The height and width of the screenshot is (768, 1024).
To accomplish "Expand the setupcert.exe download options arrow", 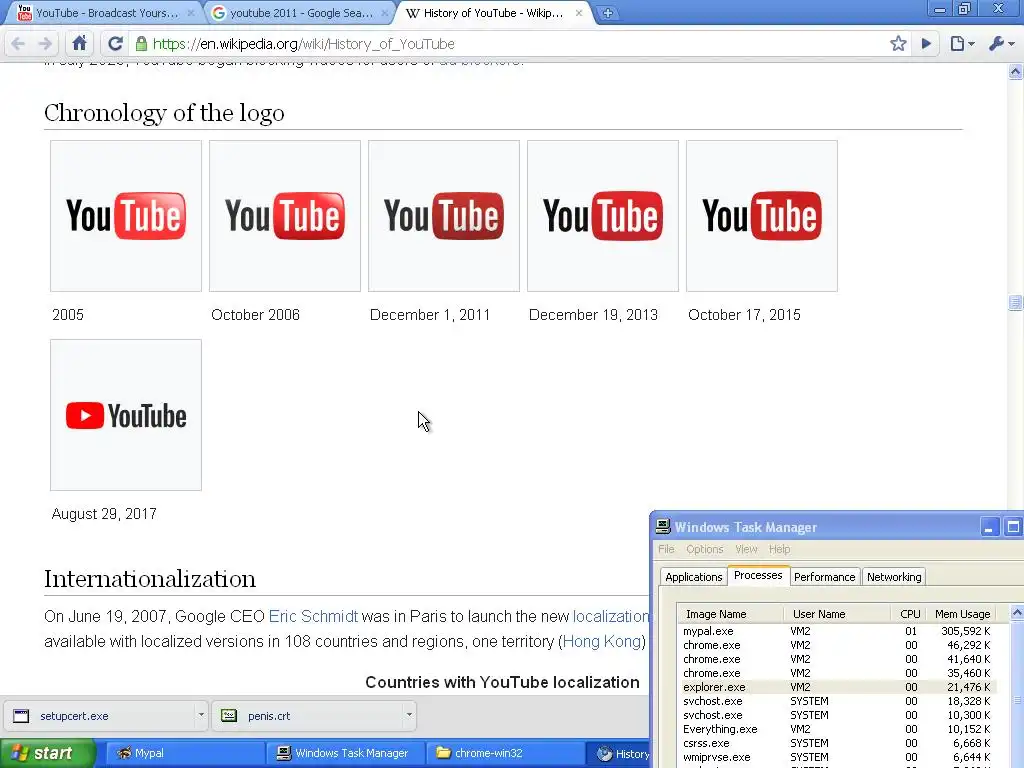I will 201,715.
